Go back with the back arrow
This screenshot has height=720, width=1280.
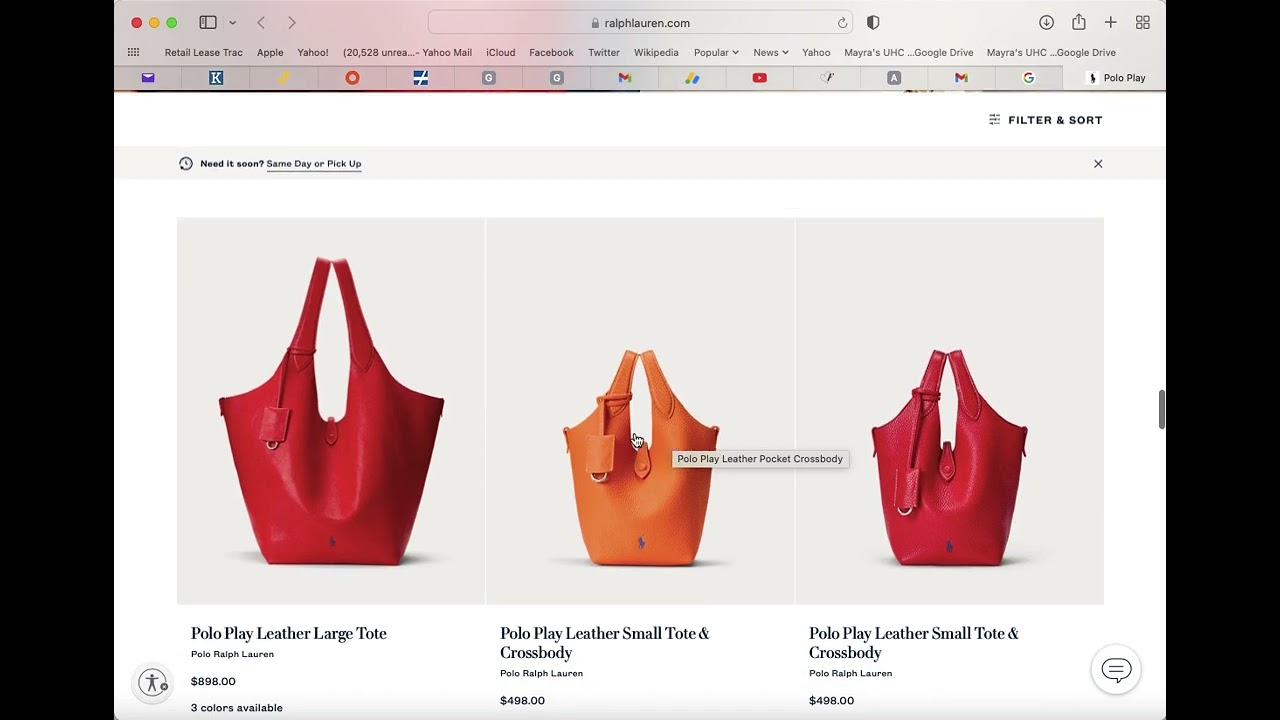[261, 22]
